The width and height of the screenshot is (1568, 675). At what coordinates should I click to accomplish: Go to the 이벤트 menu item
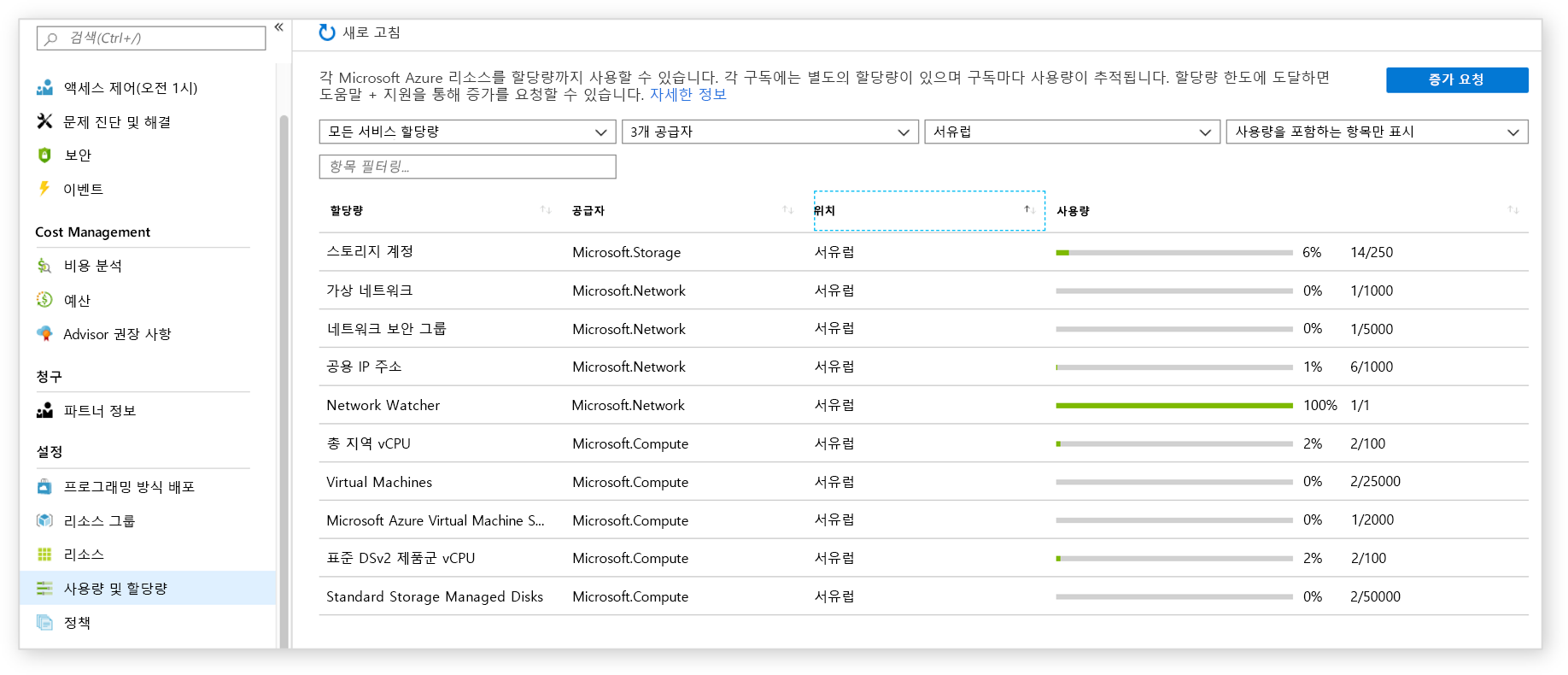[x=84, y=190]
